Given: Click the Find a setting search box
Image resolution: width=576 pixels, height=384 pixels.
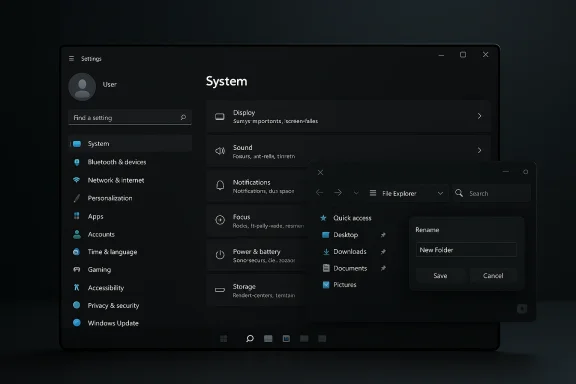Looking at the screenshot, I should (130, 118).
